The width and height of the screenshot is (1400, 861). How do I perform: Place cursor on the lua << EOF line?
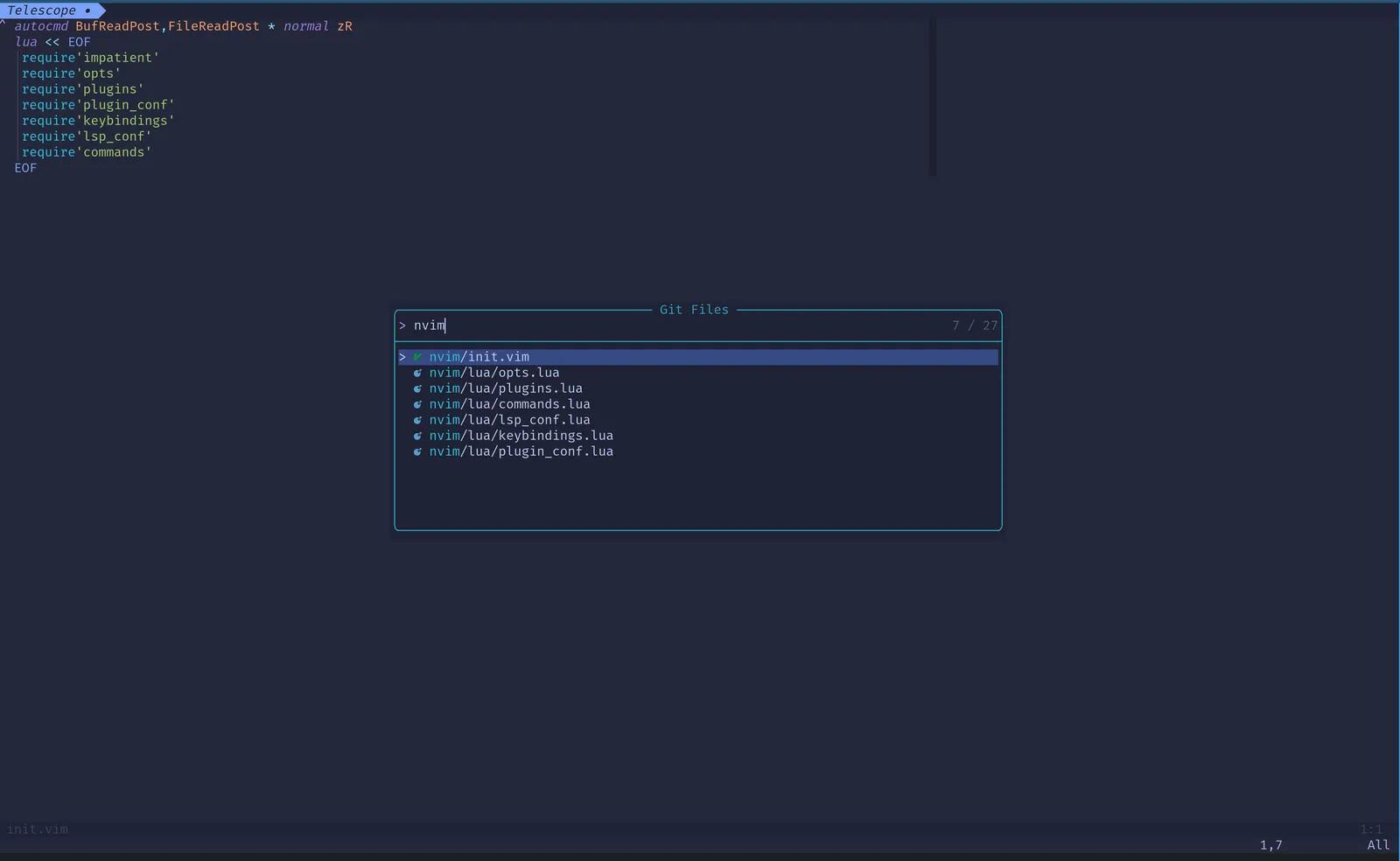[52, 42]
